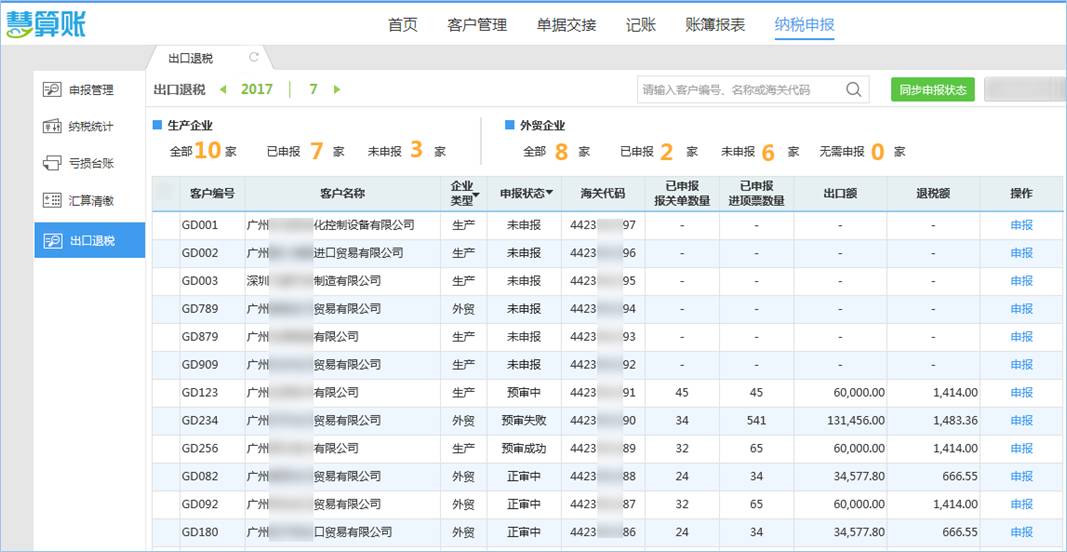The height and width of the screenshot is (552, 1067).
Task: Go to the 首页 navigation item
Action: point(403,25)
